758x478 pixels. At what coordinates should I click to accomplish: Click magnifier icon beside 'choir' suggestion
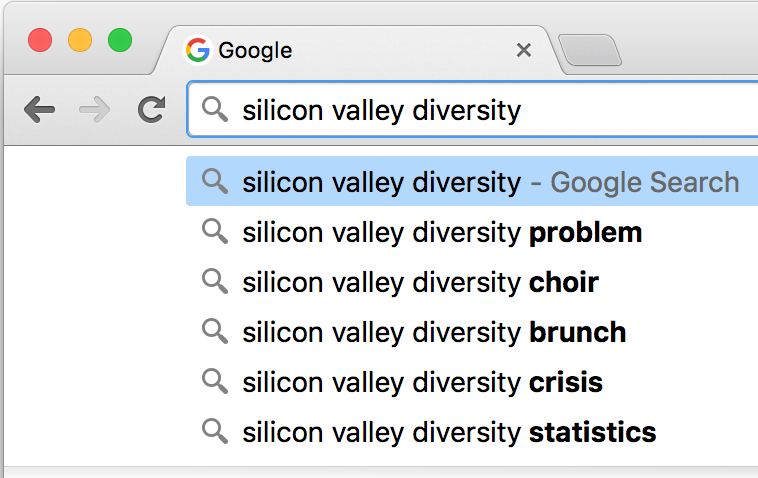(215, 281)
